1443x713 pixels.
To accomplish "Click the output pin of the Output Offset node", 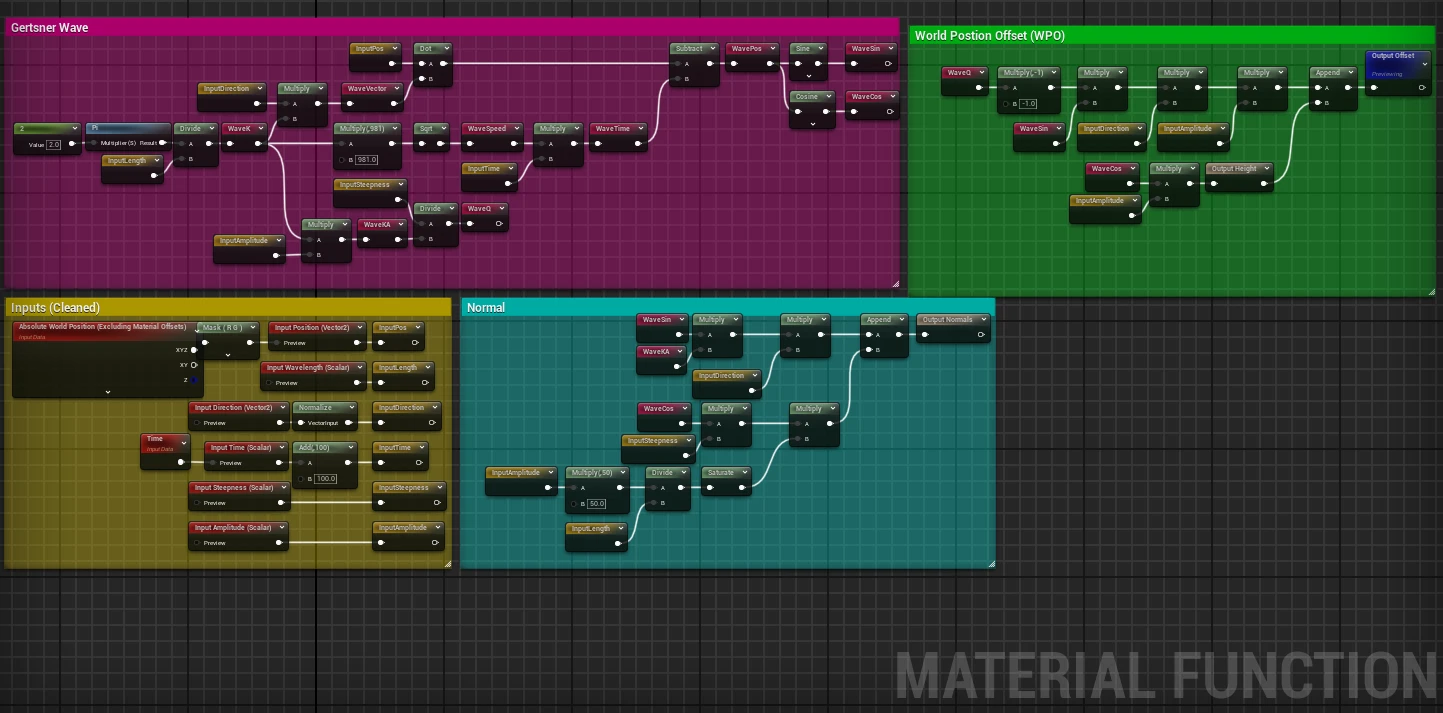I will coord(1423,88).
